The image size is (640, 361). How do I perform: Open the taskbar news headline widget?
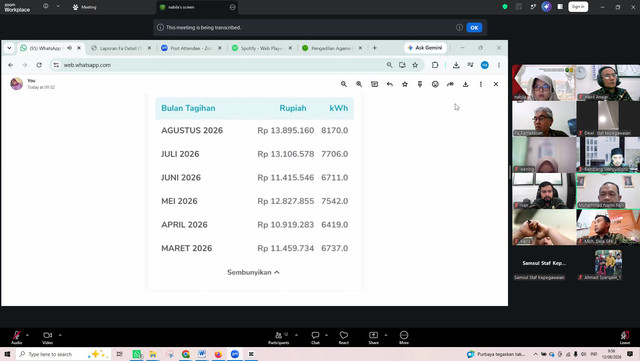pyautogui.click(x=496, y=354)
